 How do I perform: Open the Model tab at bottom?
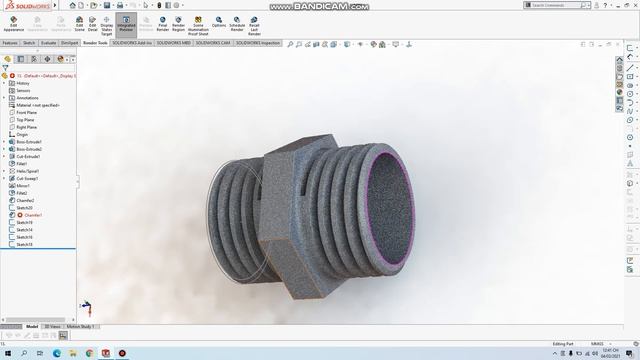(x=32, y=327)
